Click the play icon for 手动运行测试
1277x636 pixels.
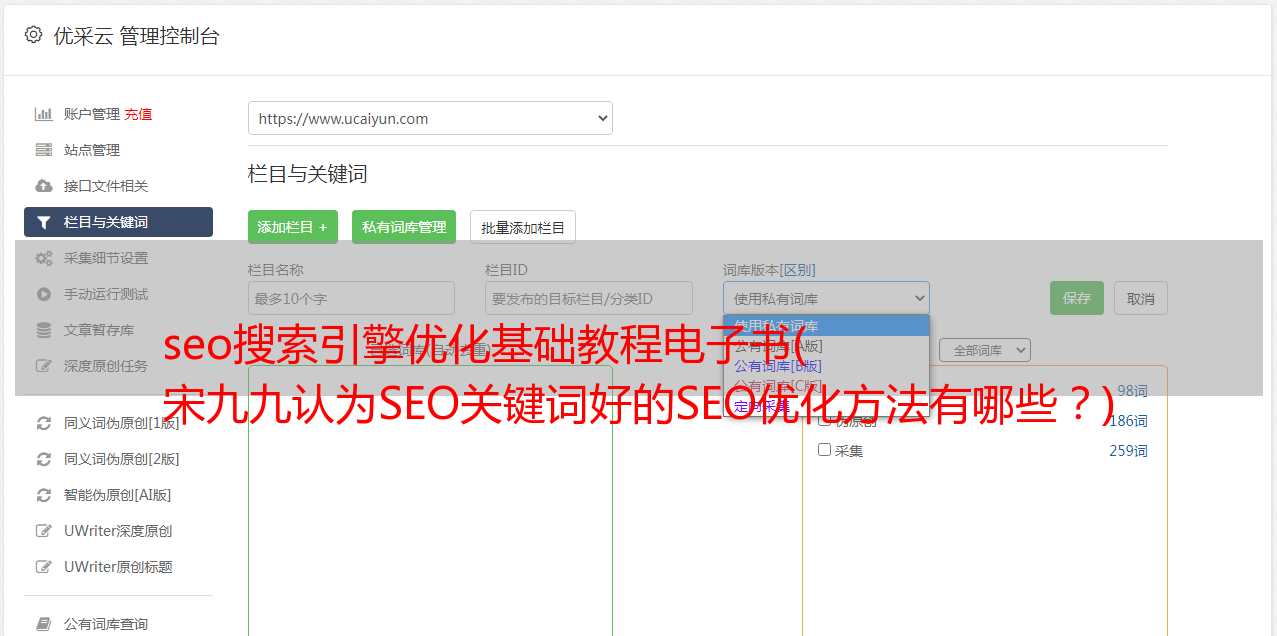pos(43,294)
